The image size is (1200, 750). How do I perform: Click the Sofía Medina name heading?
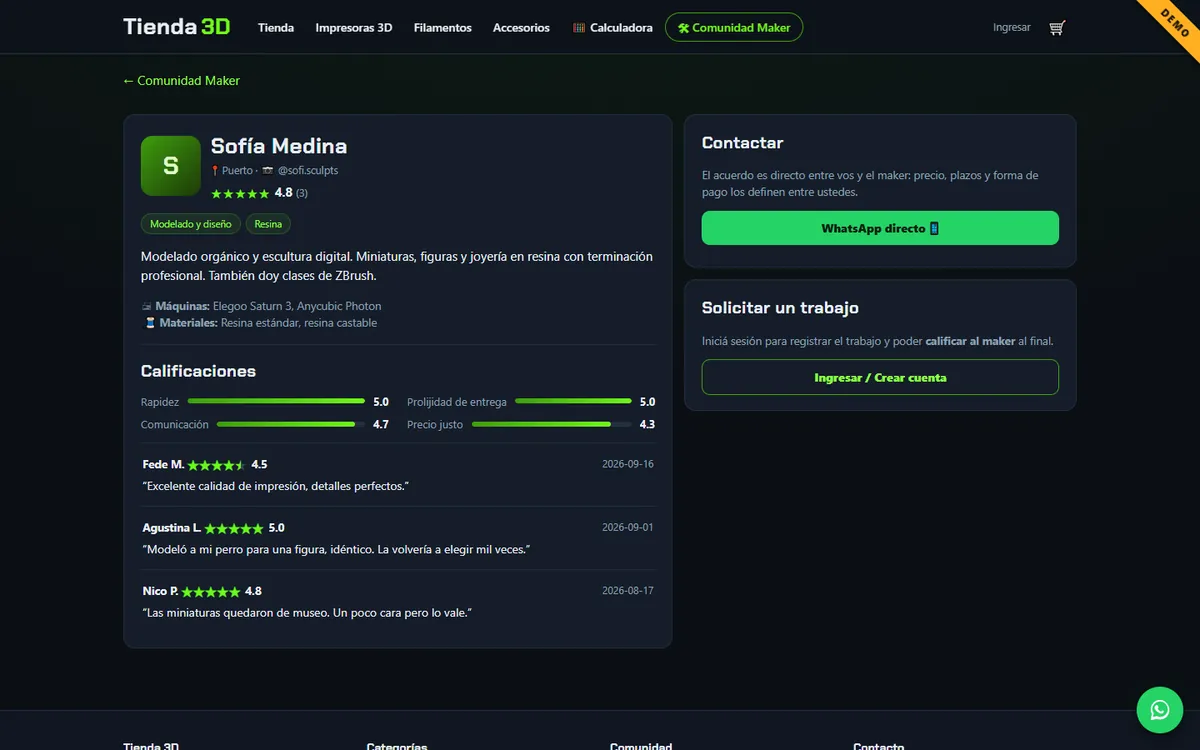point(279,146)
